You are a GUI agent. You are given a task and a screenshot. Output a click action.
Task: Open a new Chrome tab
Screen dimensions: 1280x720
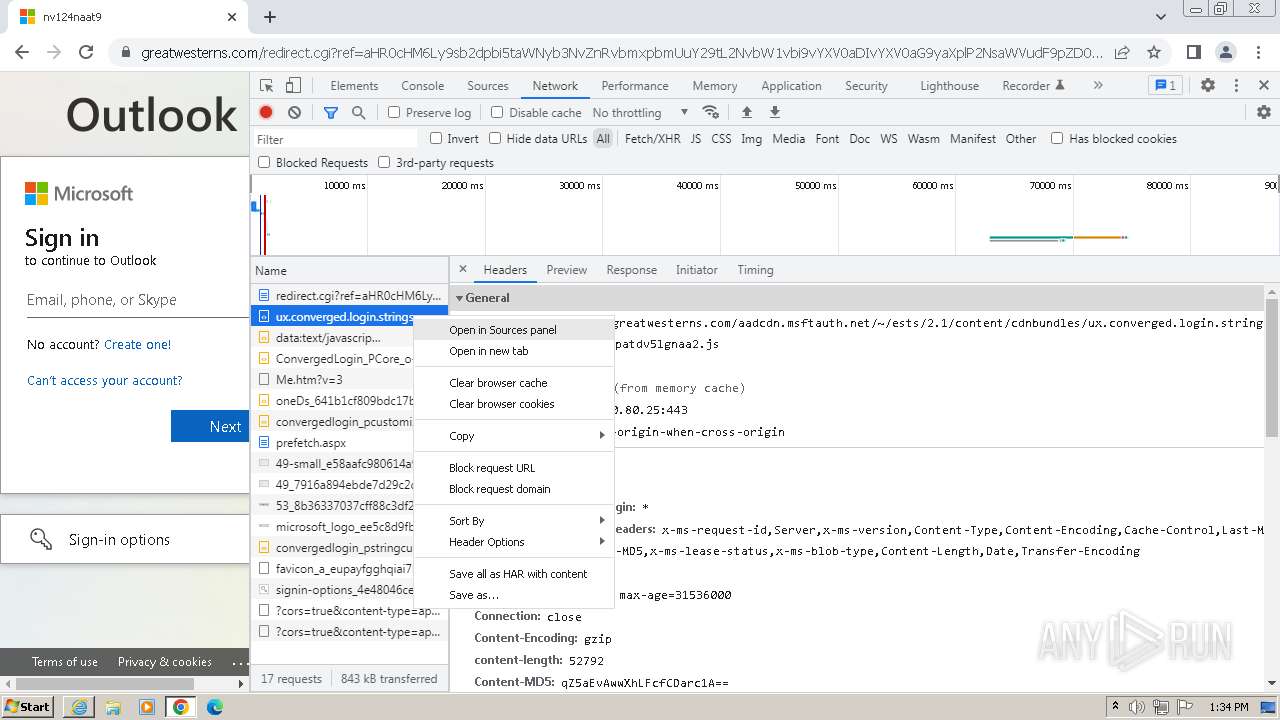tap(270, 17)
